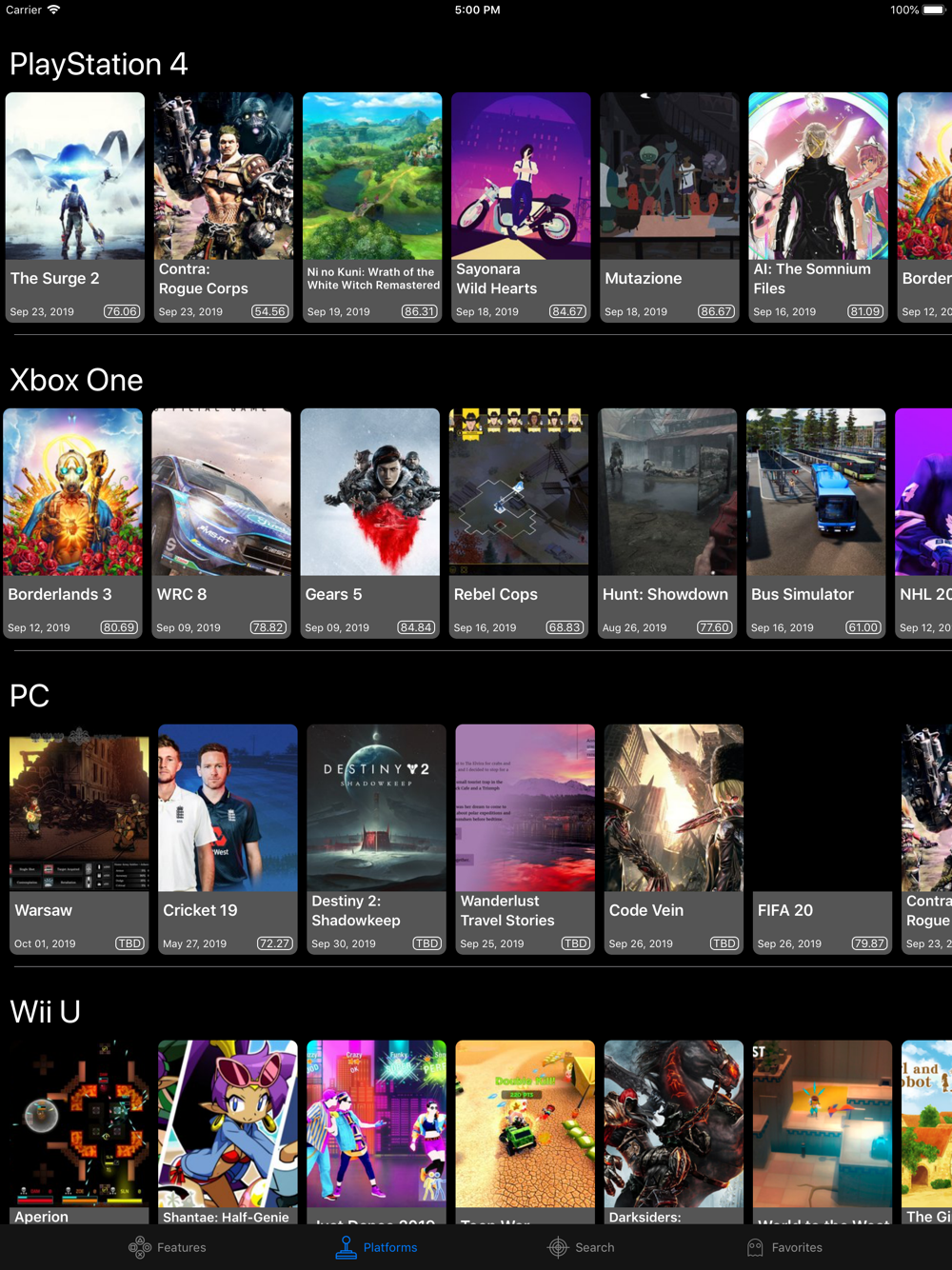Image resolution: width=952 pixels, height=1270 pixels.
Task: Click Sayonara Wild Hearts score 84.67
Action: [567, 311]
